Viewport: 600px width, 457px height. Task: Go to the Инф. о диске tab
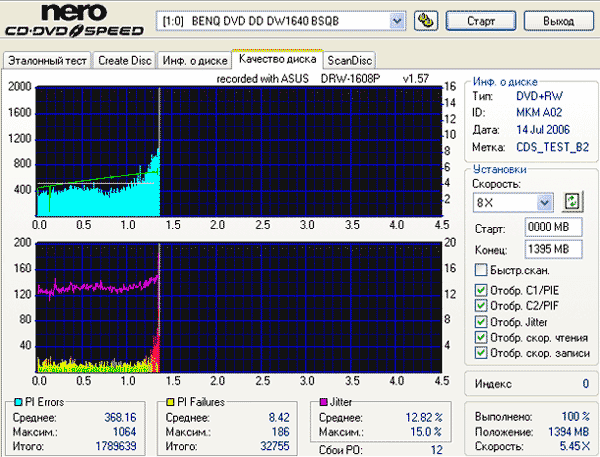tap(195, 60)
